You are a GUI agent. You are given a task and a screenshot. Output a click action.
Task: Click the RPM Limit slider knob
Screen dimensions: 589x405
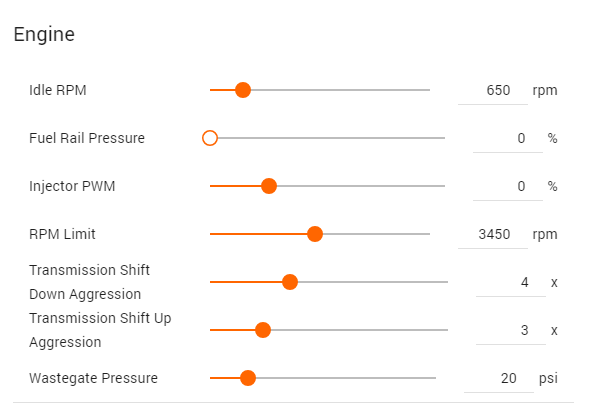(x=315, y=234)
